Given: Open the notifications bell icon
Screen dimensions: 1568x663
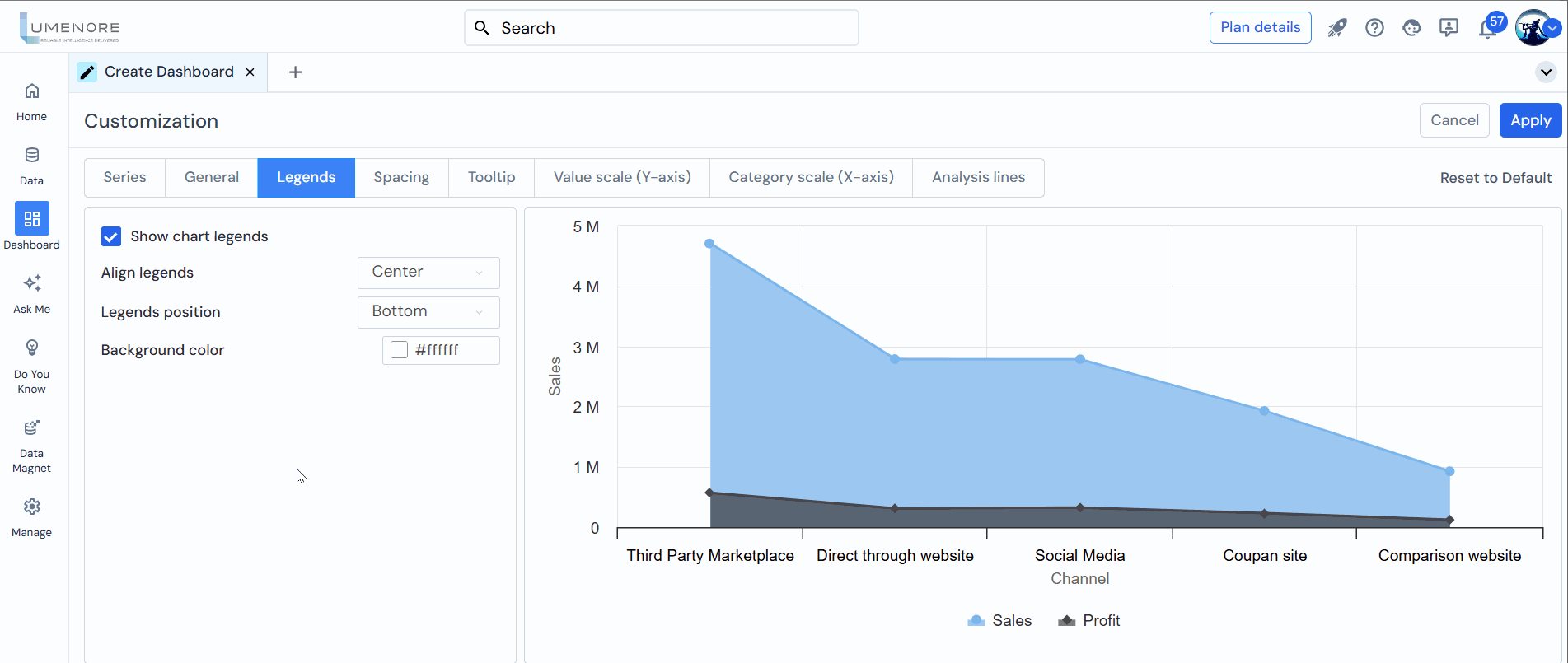Looking at the screenshot, I should click(1486, 30).
